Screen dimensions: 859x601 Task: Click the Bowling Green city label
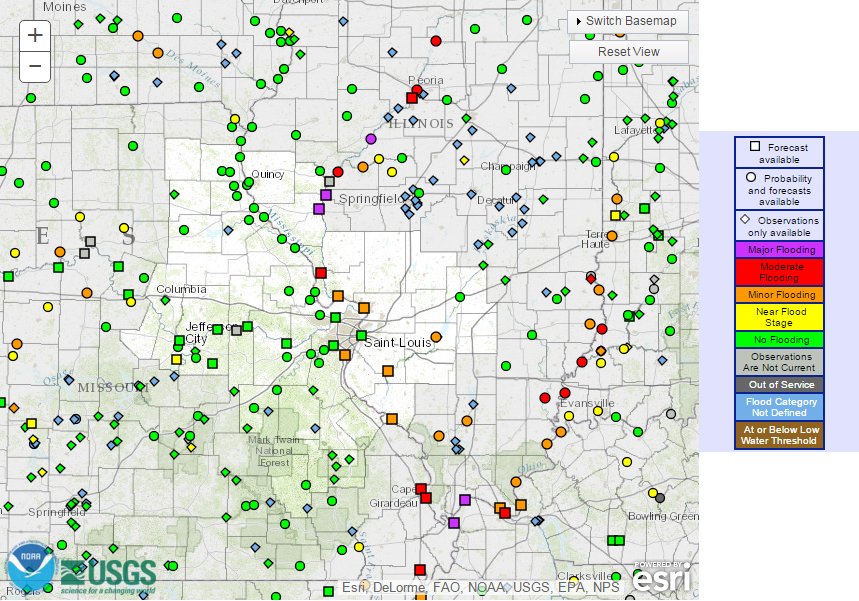pyautogui.click(x=663, y=516)
